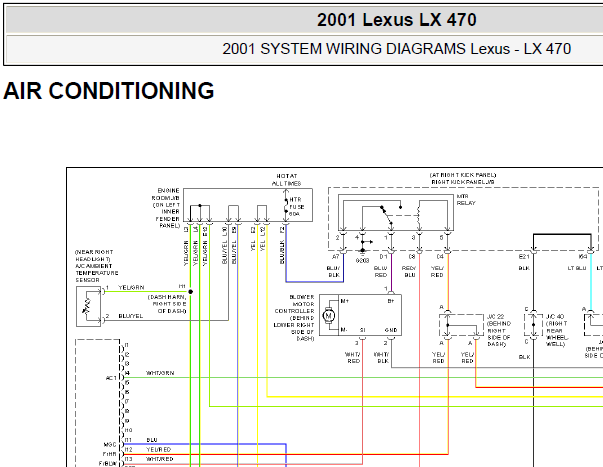Image resolution: width=603 pixels, height=467 pixels.
Task: Click 'YEL/GRN' label at sensor pin 1
Action: pos(131,287)
